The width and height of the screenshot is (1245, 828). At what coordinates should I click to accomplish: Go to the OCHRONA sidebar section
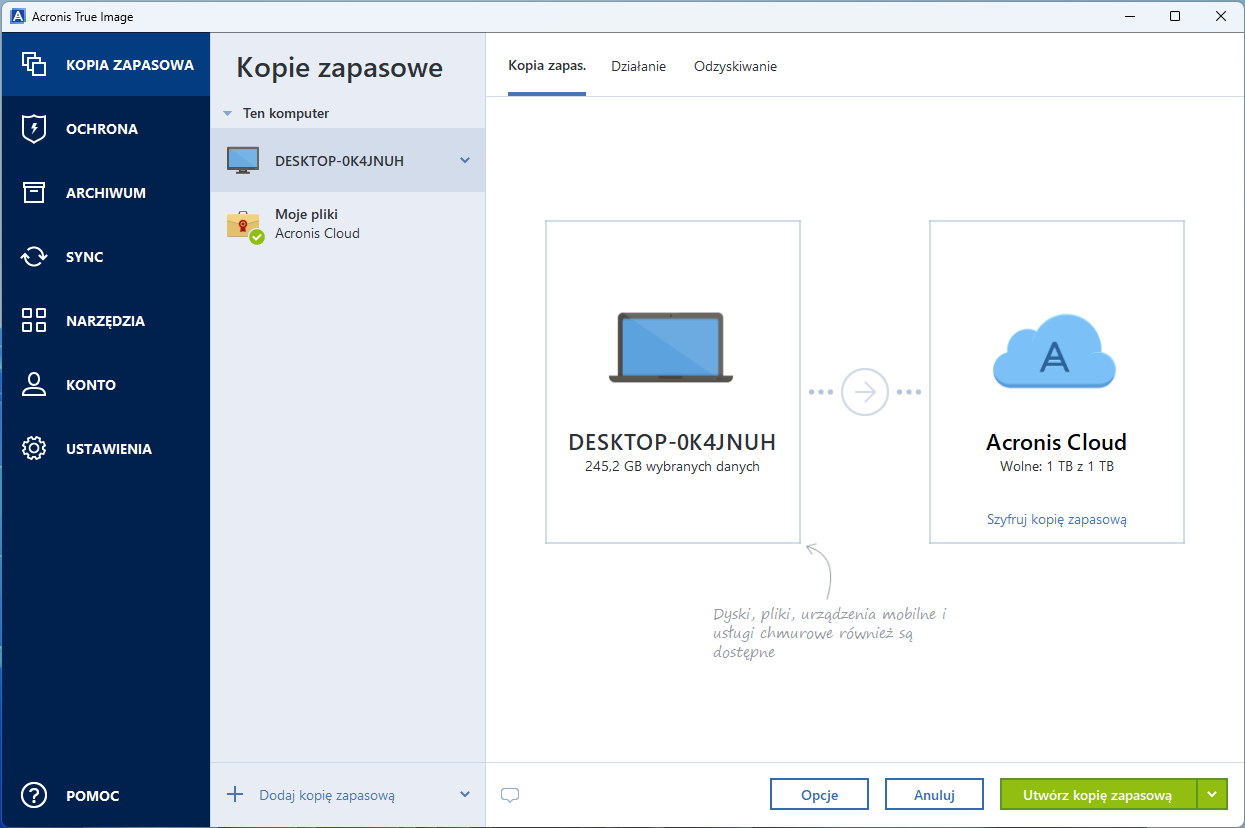[106, 129]
